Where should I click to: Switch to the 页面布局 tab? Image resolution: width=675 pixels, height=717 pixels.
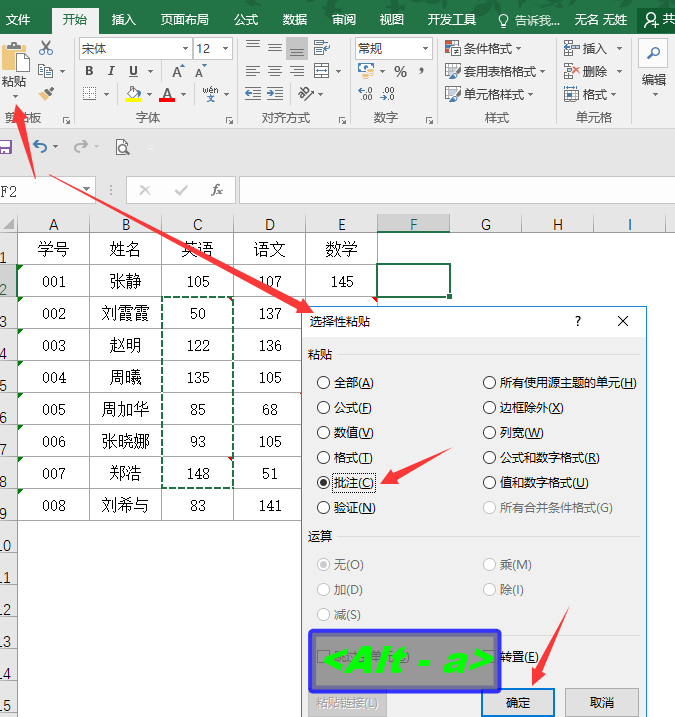[x=184, y=20]
